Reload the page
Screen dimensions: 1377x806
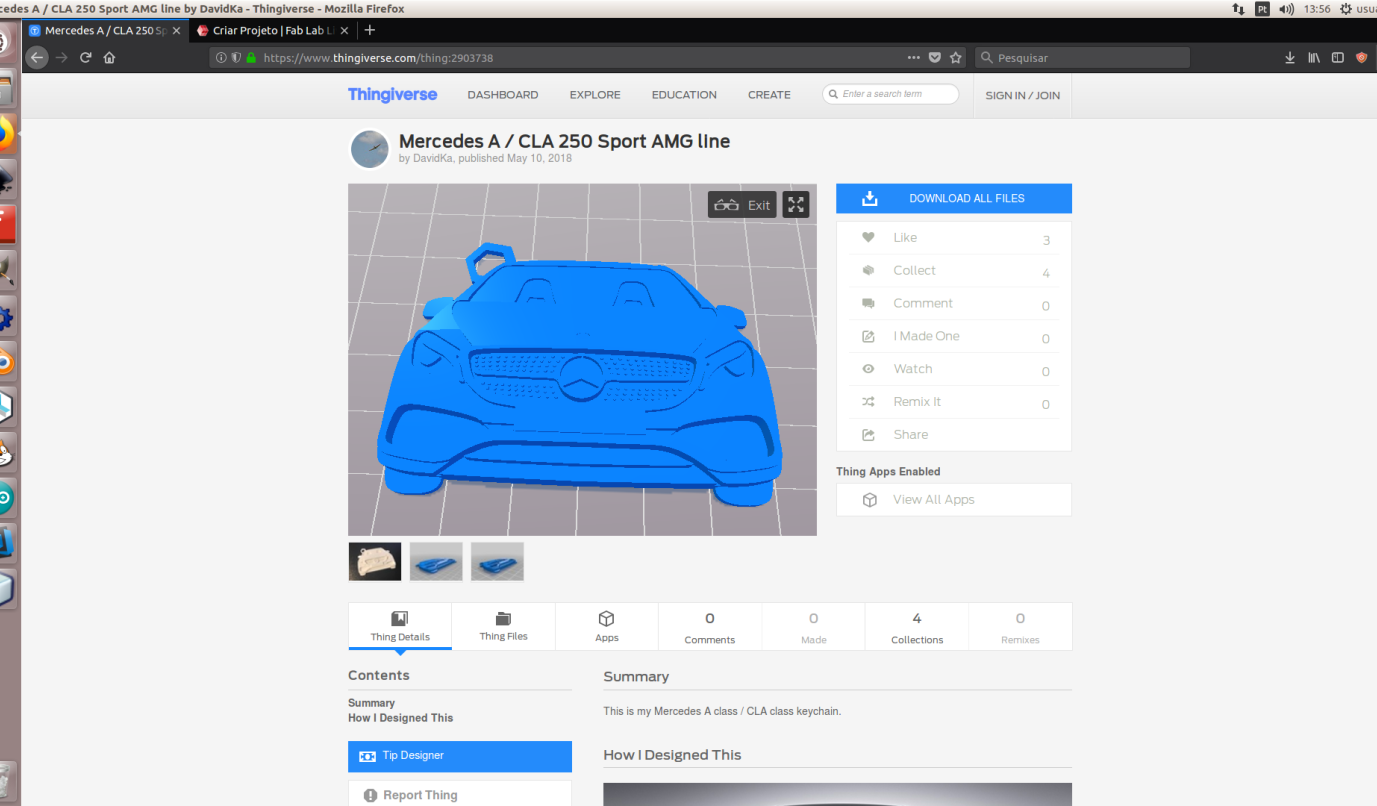click(86, 58)
